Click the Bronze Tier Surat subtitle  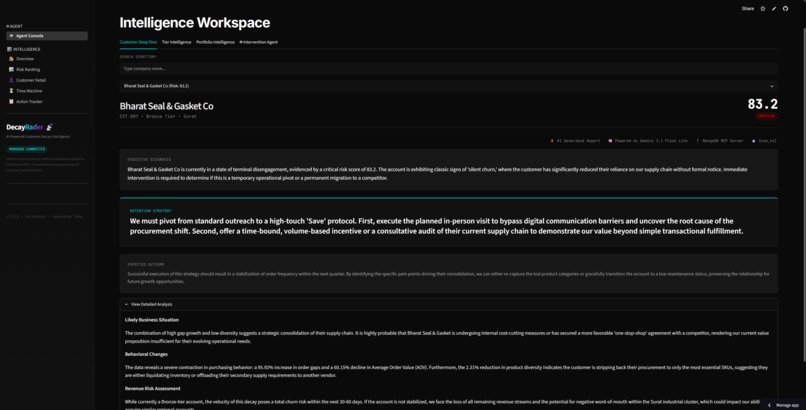coord(158,117)
